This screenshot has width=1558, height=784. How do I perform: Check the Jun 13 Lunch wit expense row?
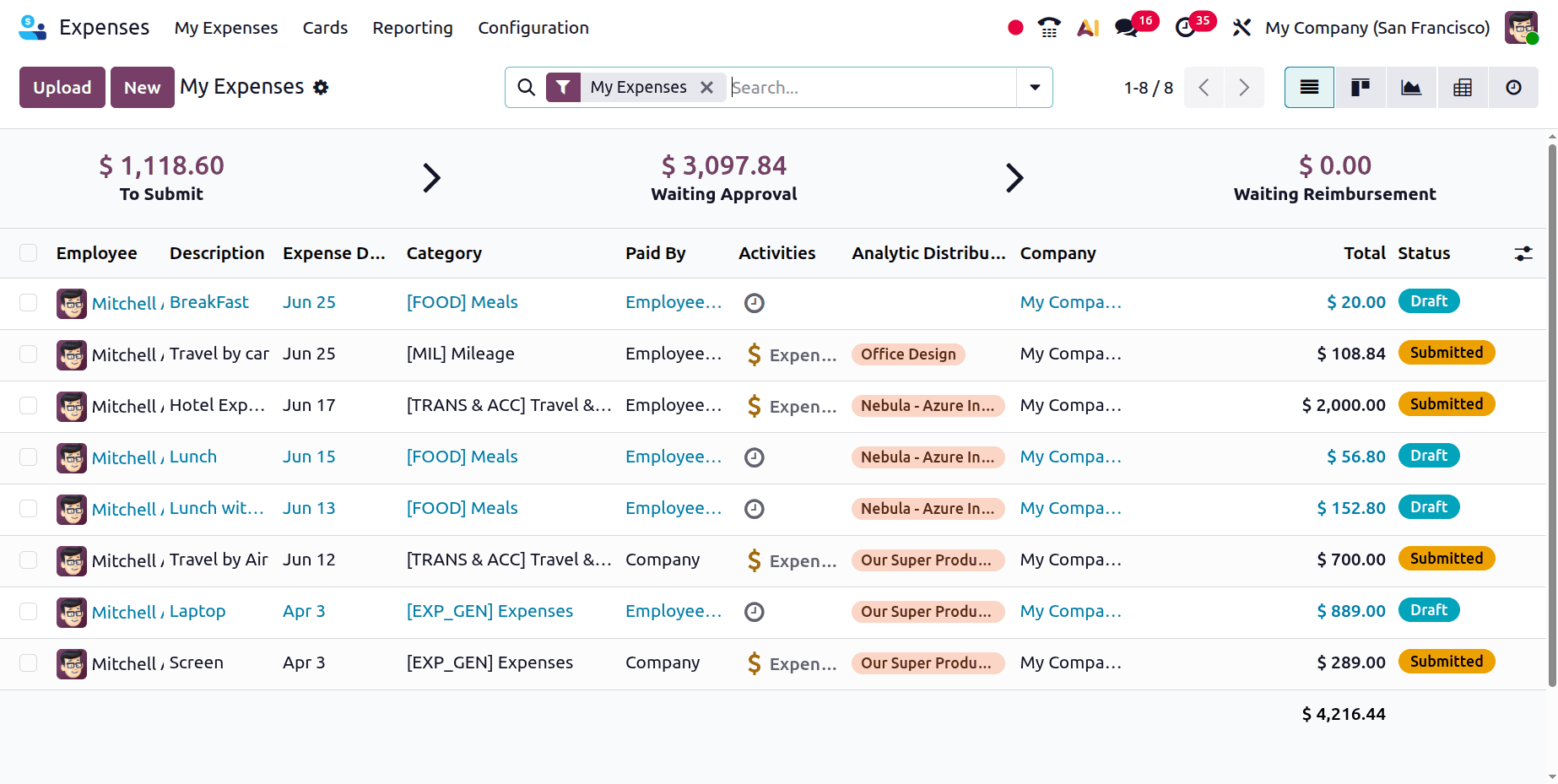pyautogui.click(x=29, y=509)
